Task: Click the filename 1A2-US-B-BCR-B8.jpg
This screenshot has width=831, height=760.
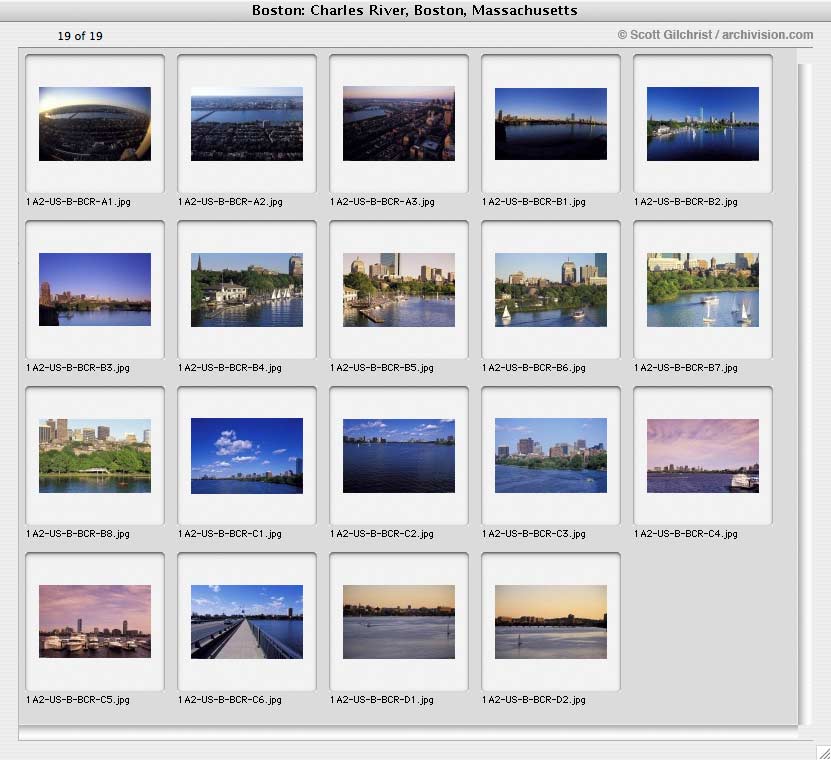Action: tap(78, 534)
